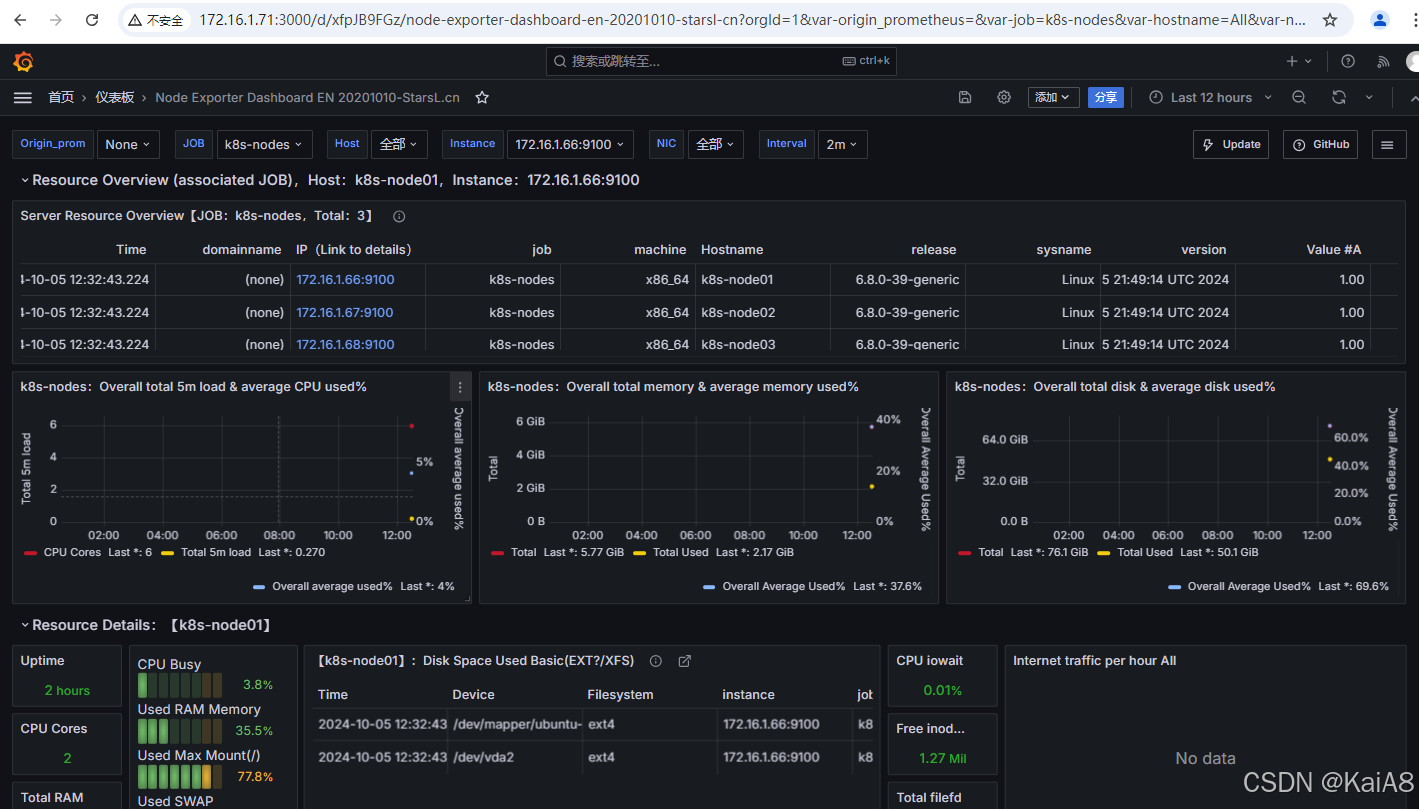
Task: Open the refresh interval dropdown arrow
Action: point(1369,97)
